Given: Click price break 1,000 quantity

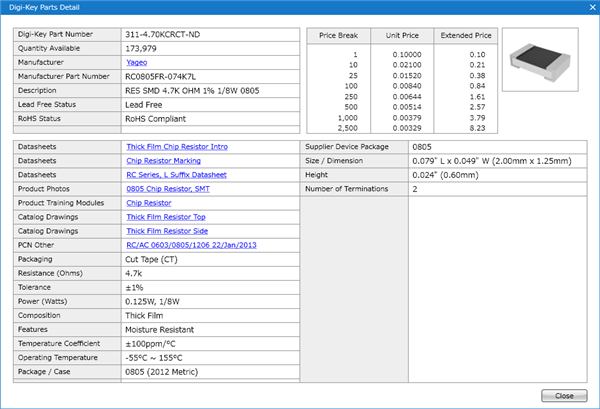Looking at the screenshot, I should click(347, 118).
